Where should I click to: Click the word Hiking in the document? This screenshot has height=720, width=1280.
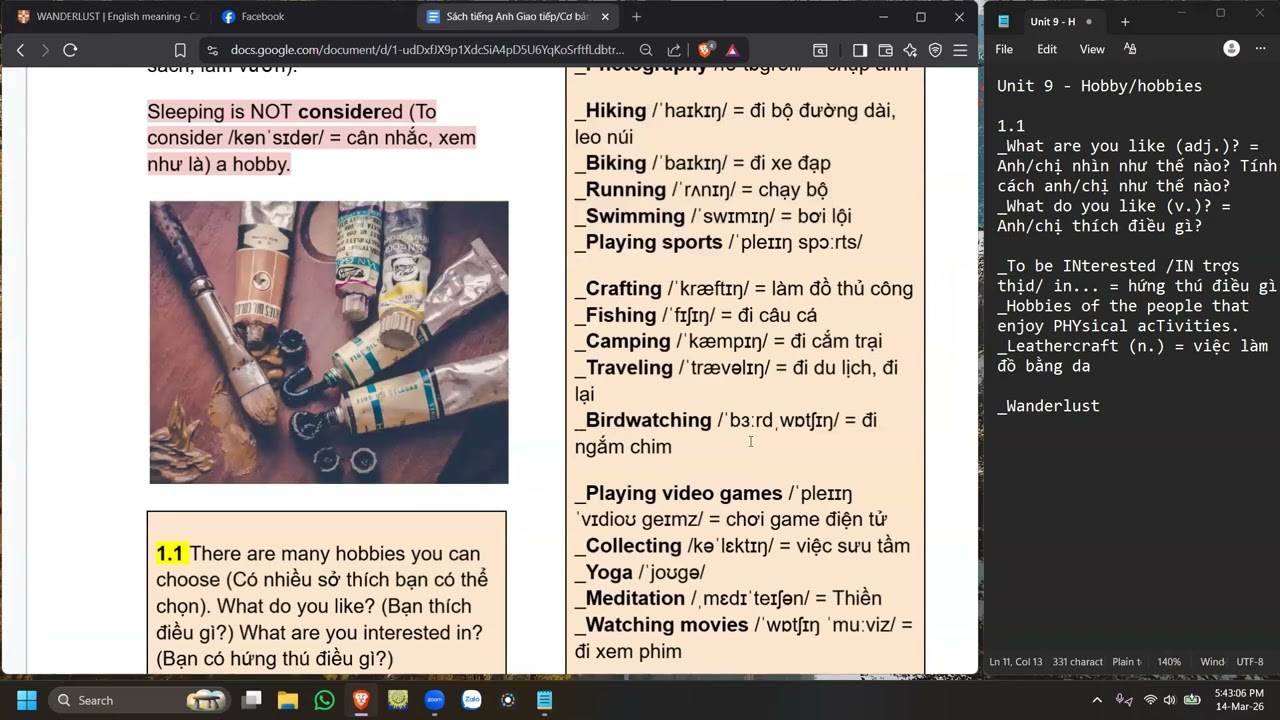tap(616, 111)
